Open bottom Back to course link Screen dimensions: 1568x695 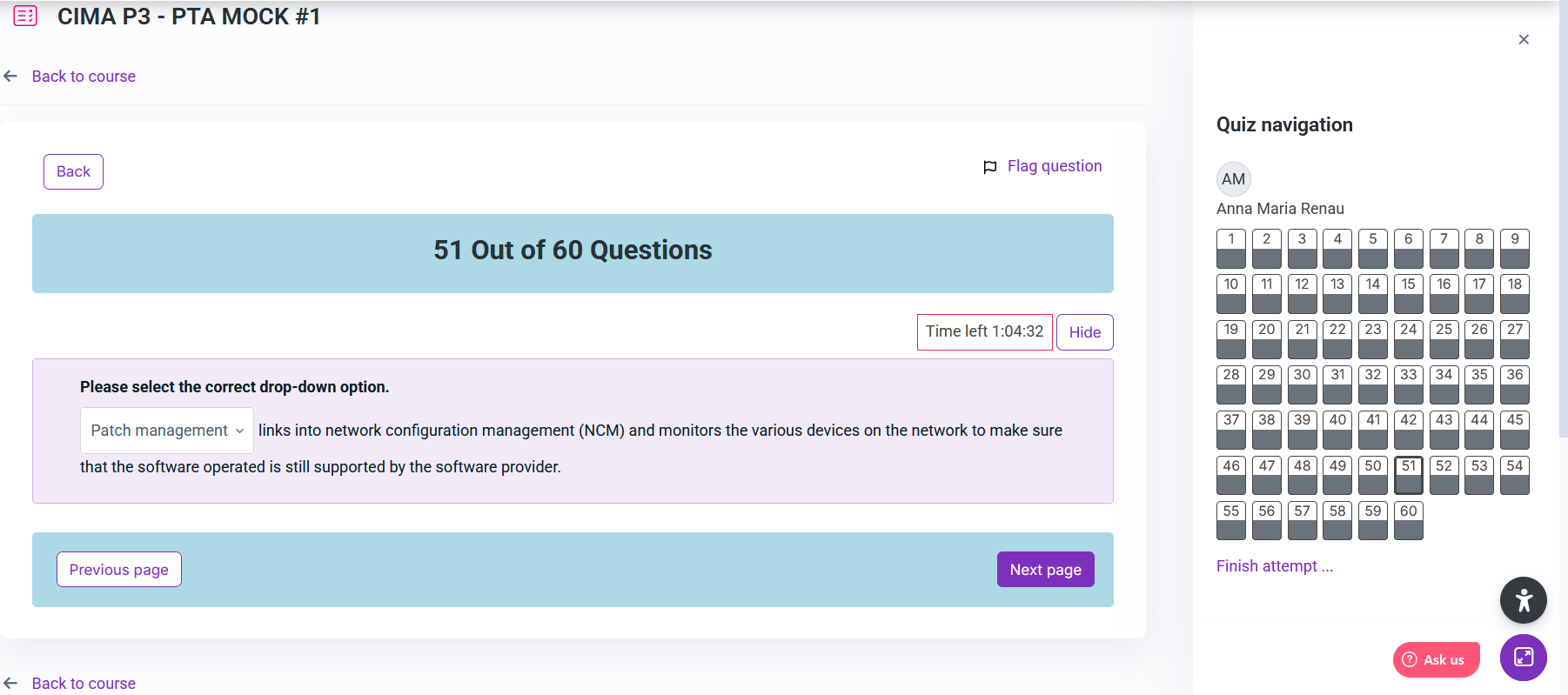click(84, 683)
